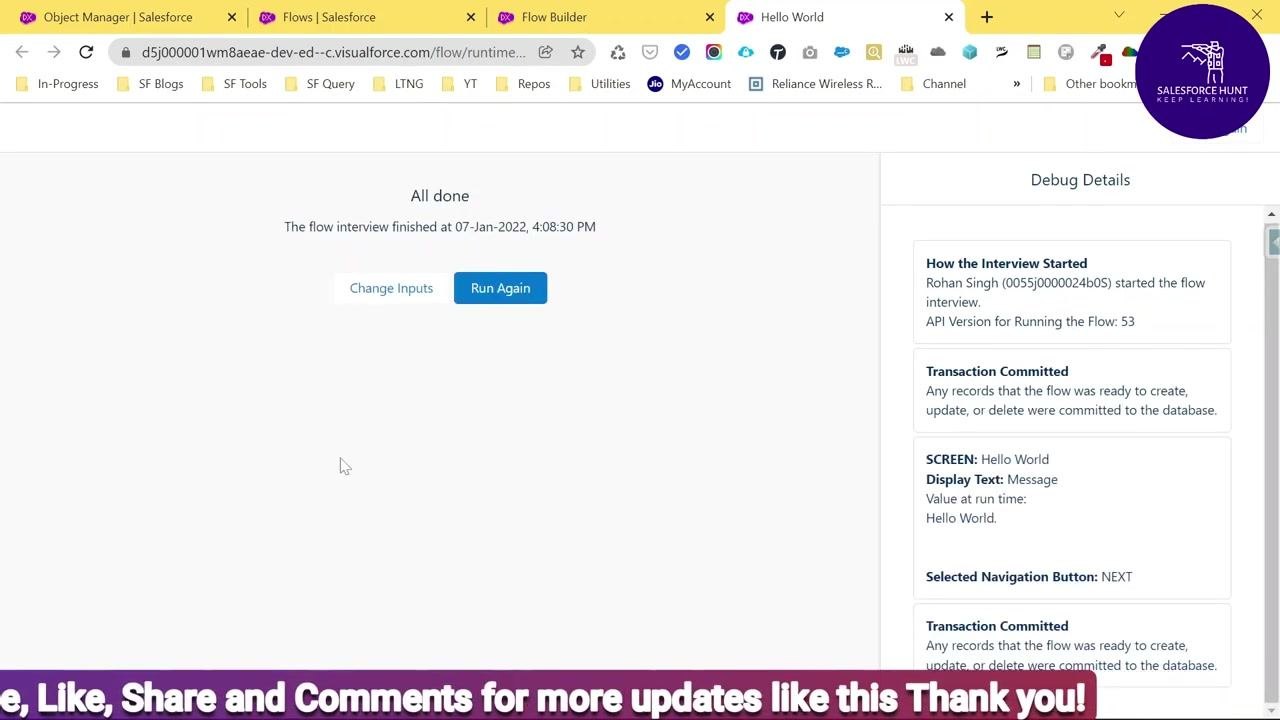Open the Jio MyAccount bookmark
Viewport: 1280px width, 720px height.
pos(689,84)
